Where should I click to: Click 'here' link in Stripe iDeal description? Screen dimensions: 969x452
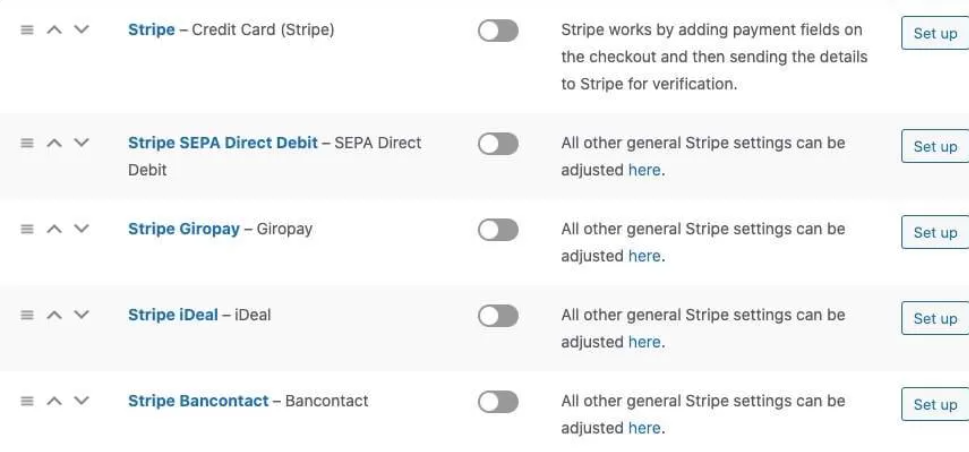point(644,342)
